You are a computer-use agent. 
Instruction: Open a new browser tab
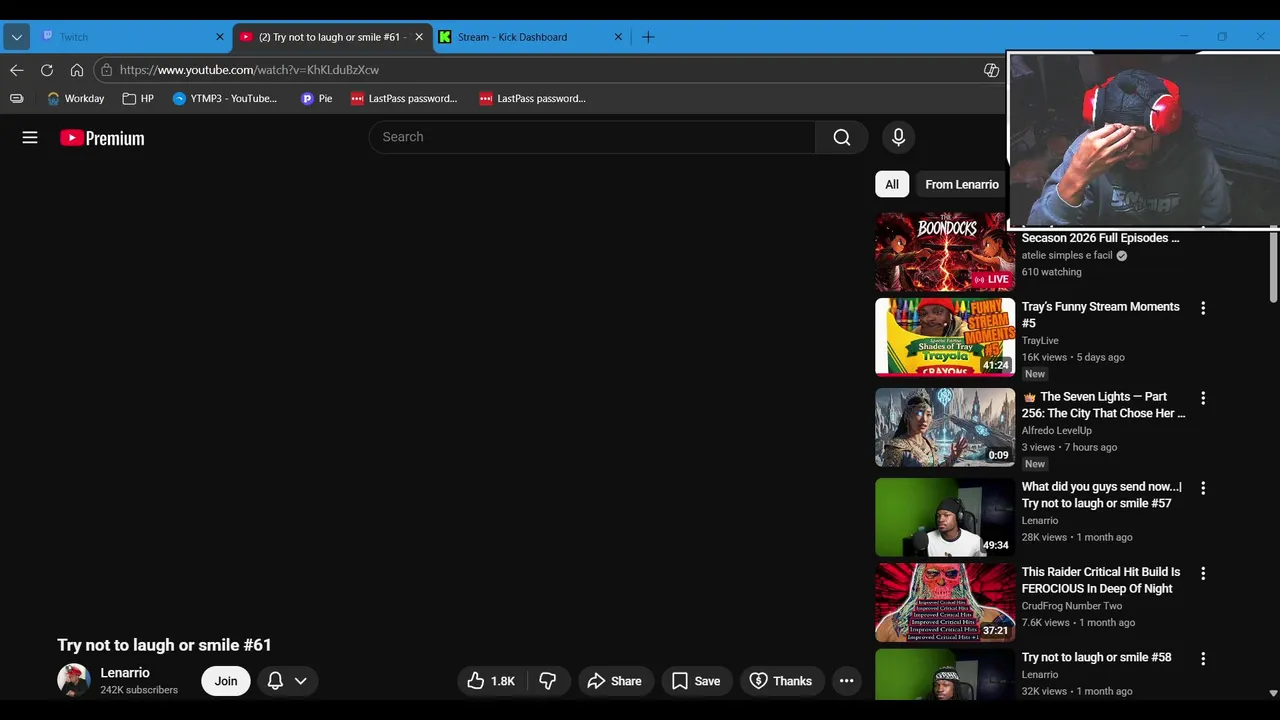point(648,37)
